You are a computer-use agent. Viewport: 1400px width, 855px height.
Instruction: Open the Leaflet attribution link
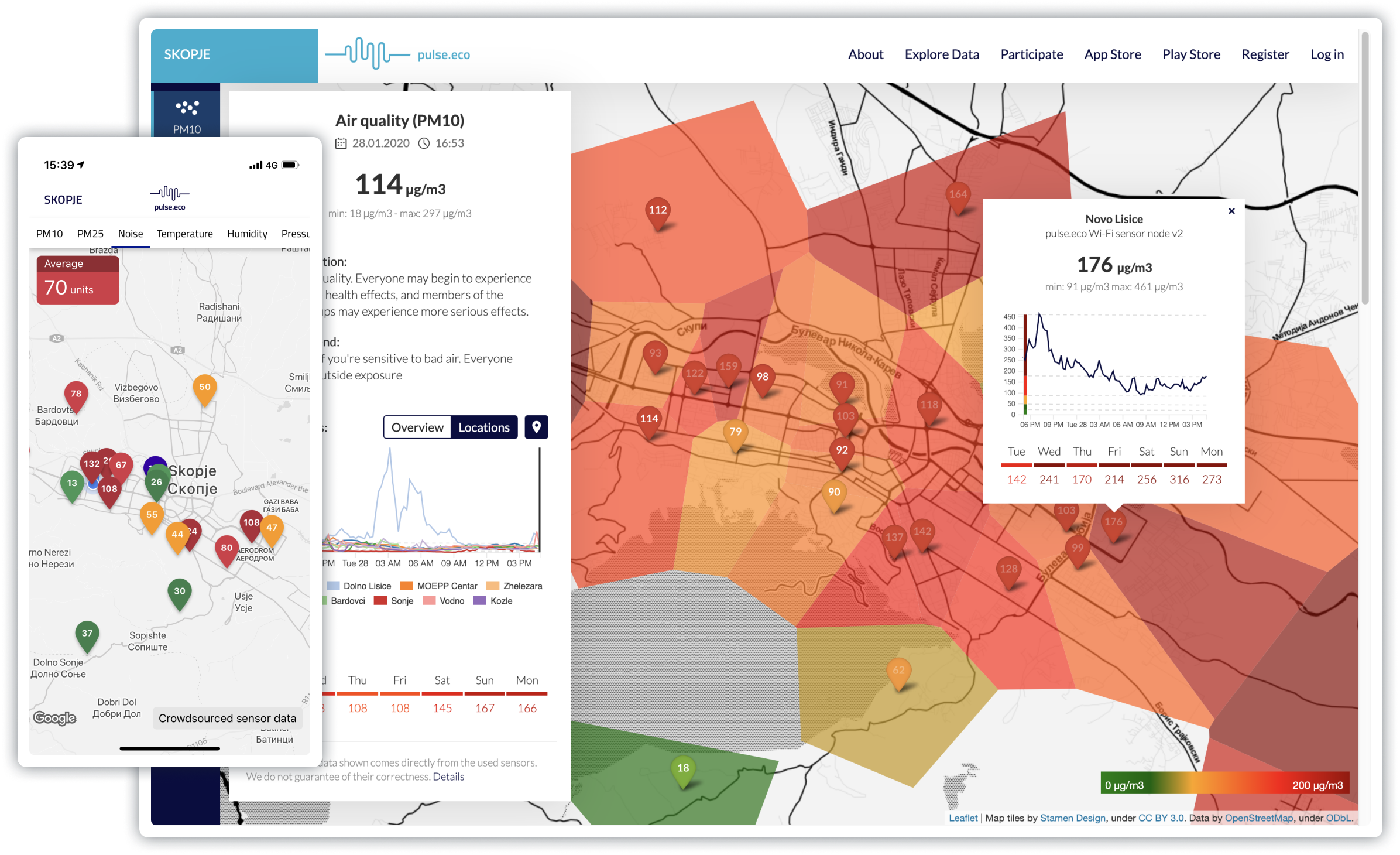[x=963, y=818]
